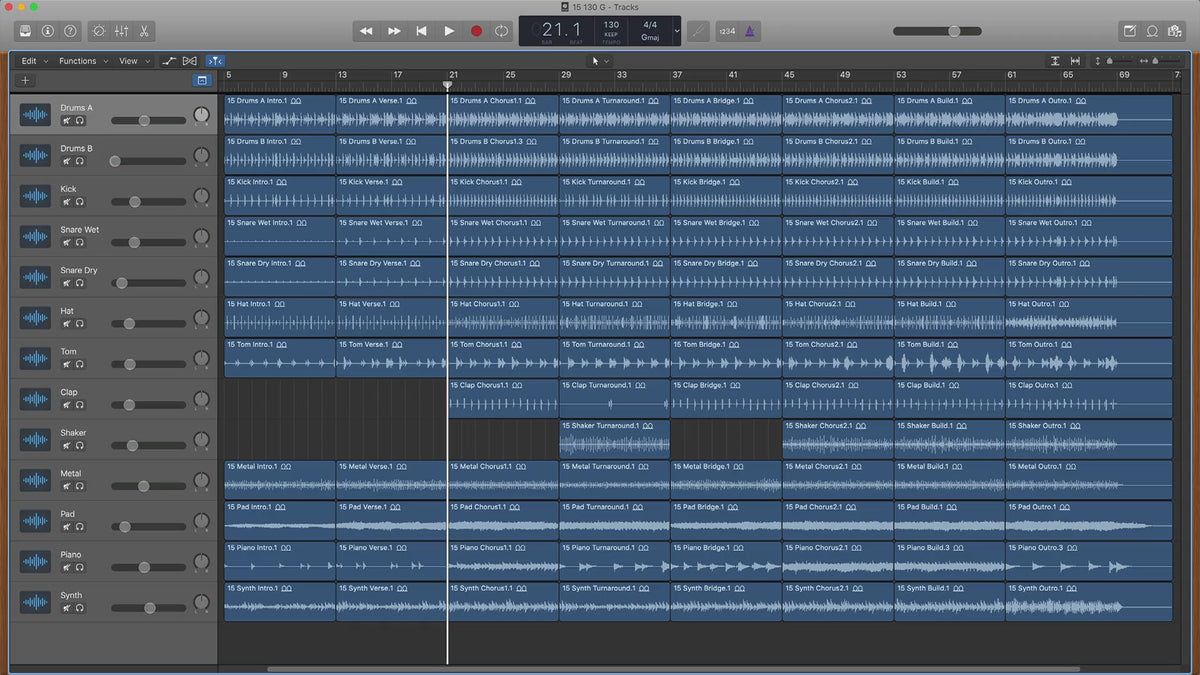Image resolution: width=1200 pixels, height=675 pixels.
Task: Open the Loop Browser icon
Action: point(1152,31)
